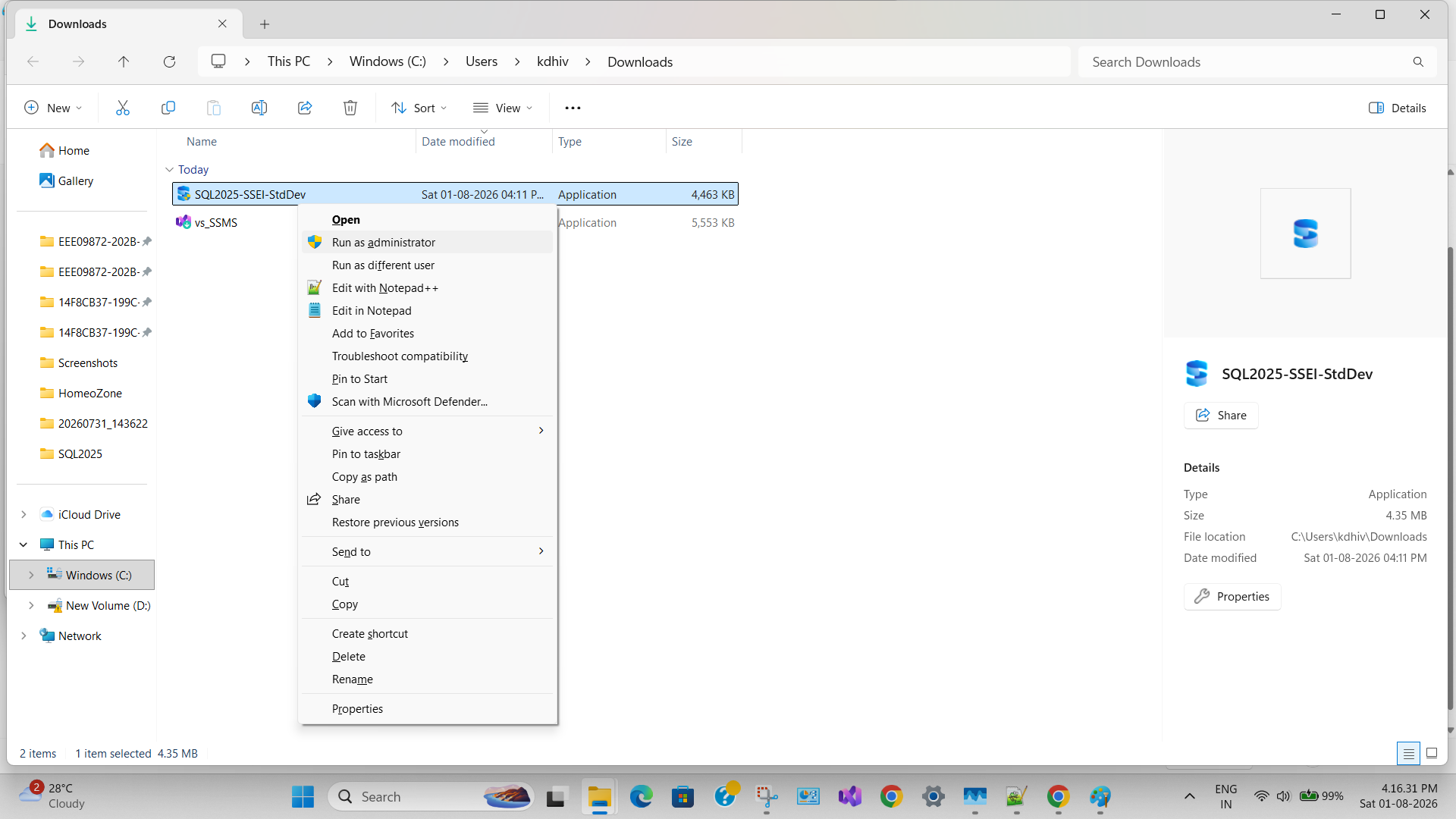Screen dimensions: 1456x819
Task: Open the New dropdown menu
Action: tap(53, 108)
